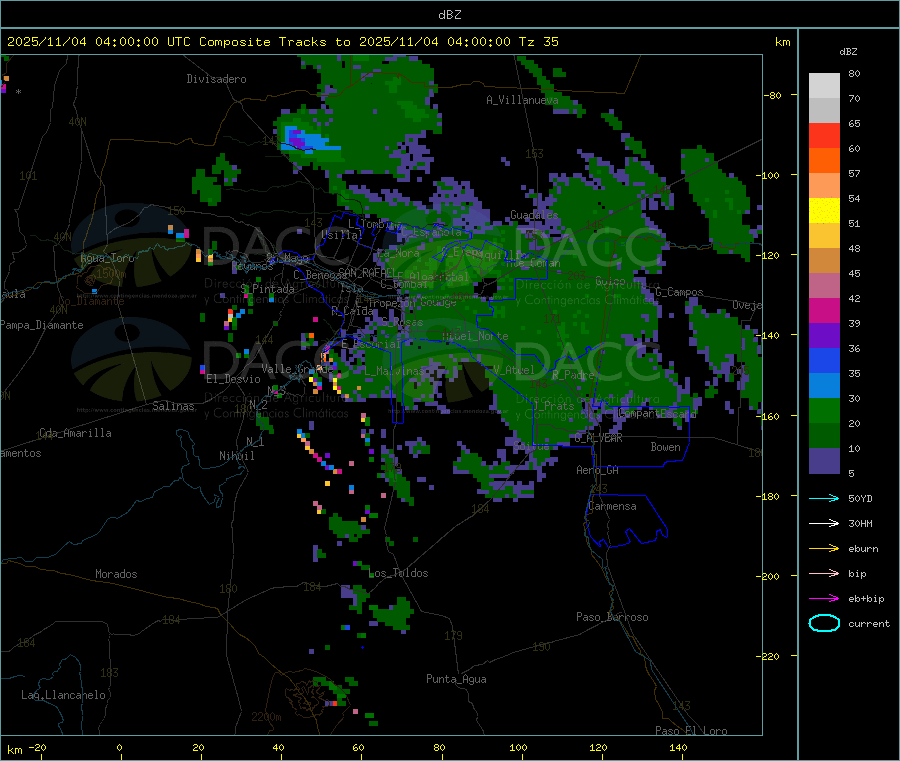The width and height of the screenshot is (900, 761).
Task: Click the Paso_El_Loro map label
Action: pyautogui.click(x=691, y=731)
